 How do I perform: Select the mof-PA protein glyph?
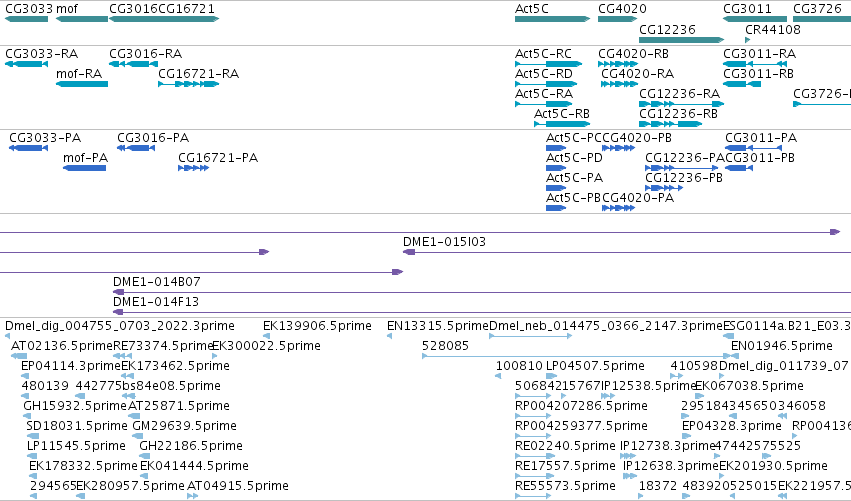pyautogui.click(x=85, y=168)
